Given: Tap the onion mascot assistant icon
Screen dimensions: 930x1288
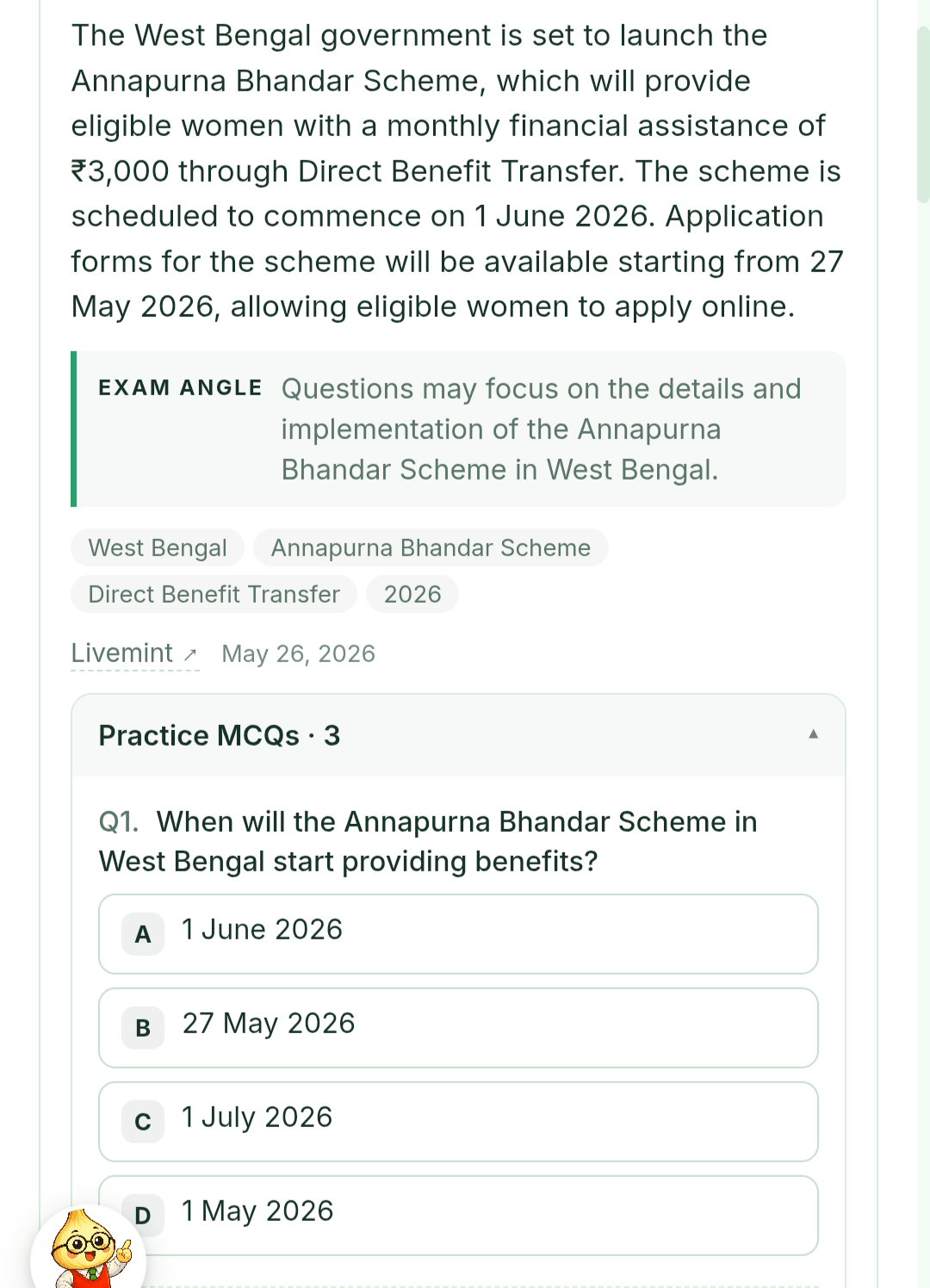Looking at the screenshot, I should 88,1248.
